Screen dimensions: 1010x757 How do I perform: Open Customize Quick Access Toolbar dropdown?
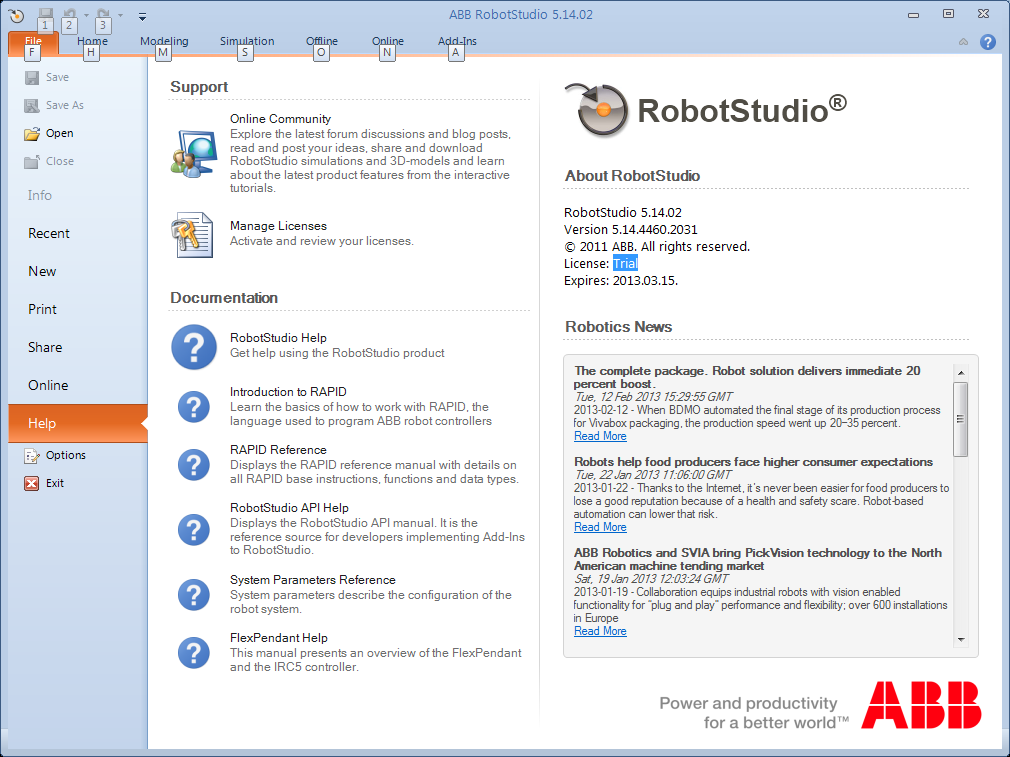tap(142, 17)
